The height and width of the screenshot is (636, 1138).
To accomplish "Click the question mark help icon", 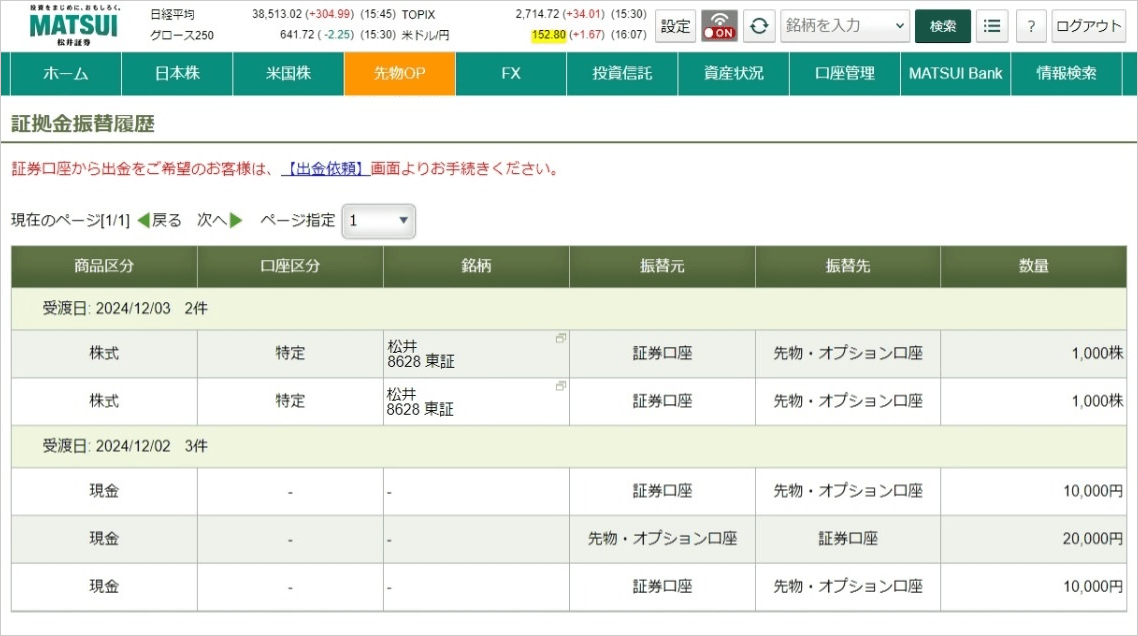I will pos(1031,27).
